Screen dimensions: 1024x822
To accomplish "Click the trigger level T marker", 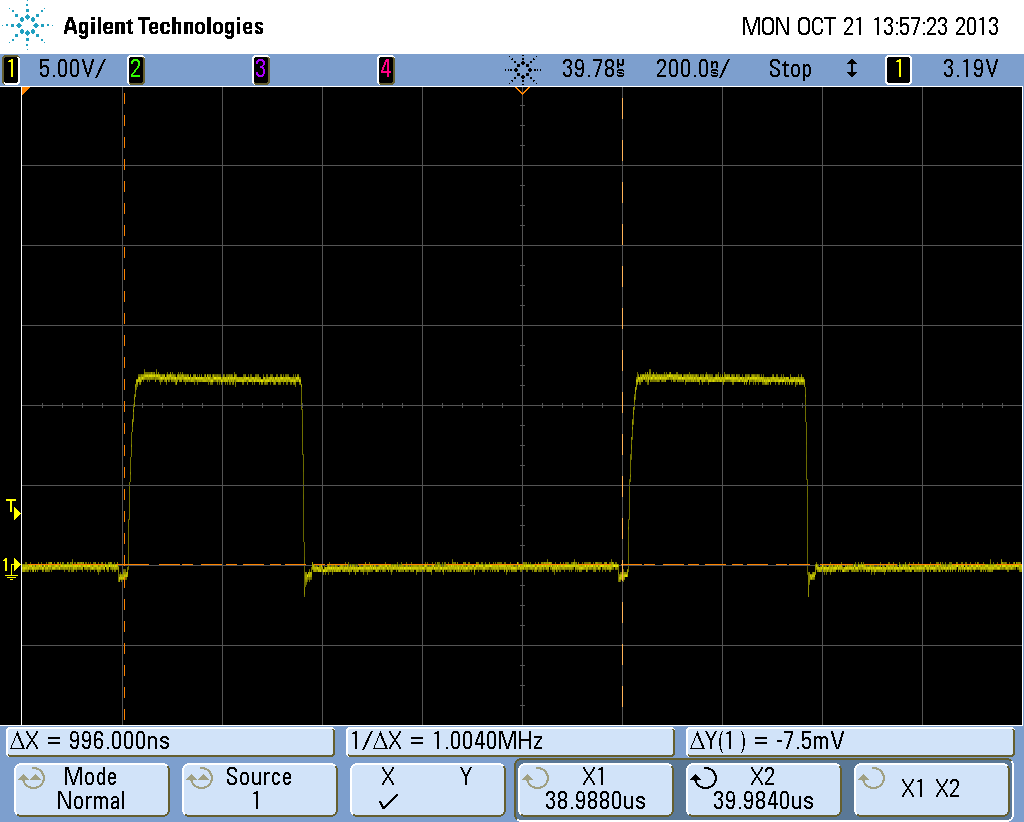I will tap(13, 509).
